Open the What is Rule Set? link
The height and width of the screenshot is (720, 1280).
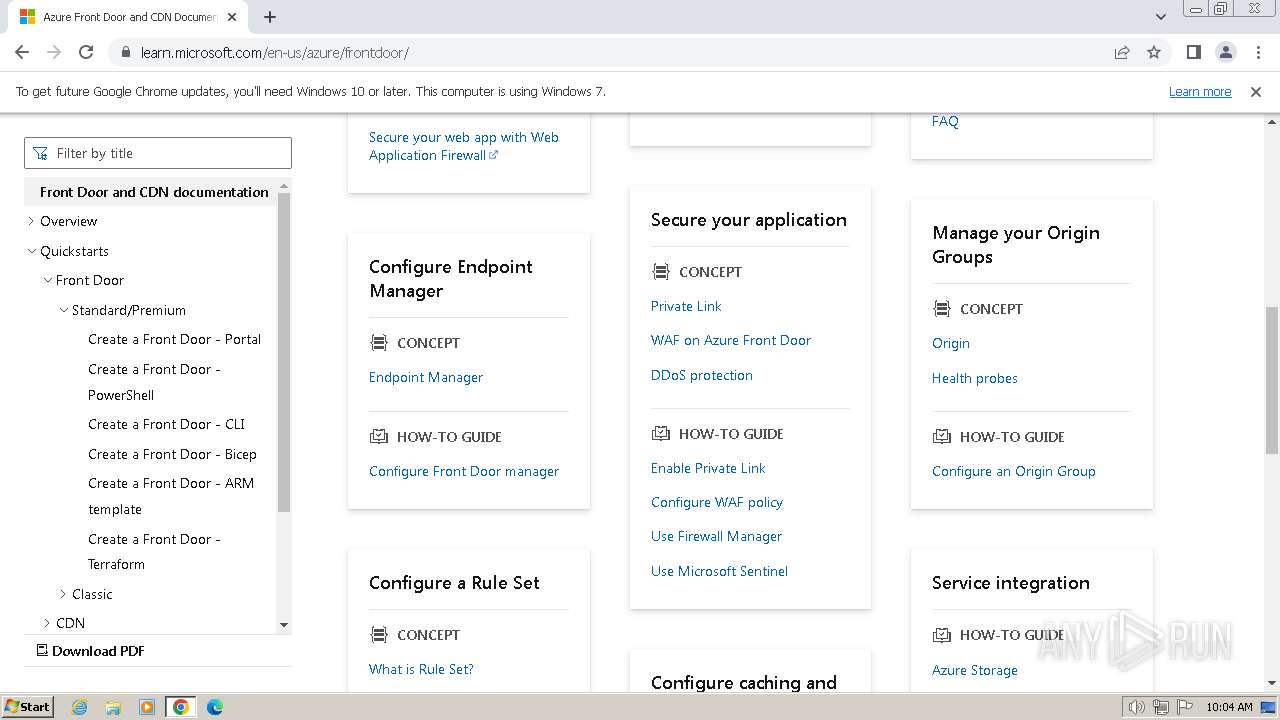tap(421, 669)
